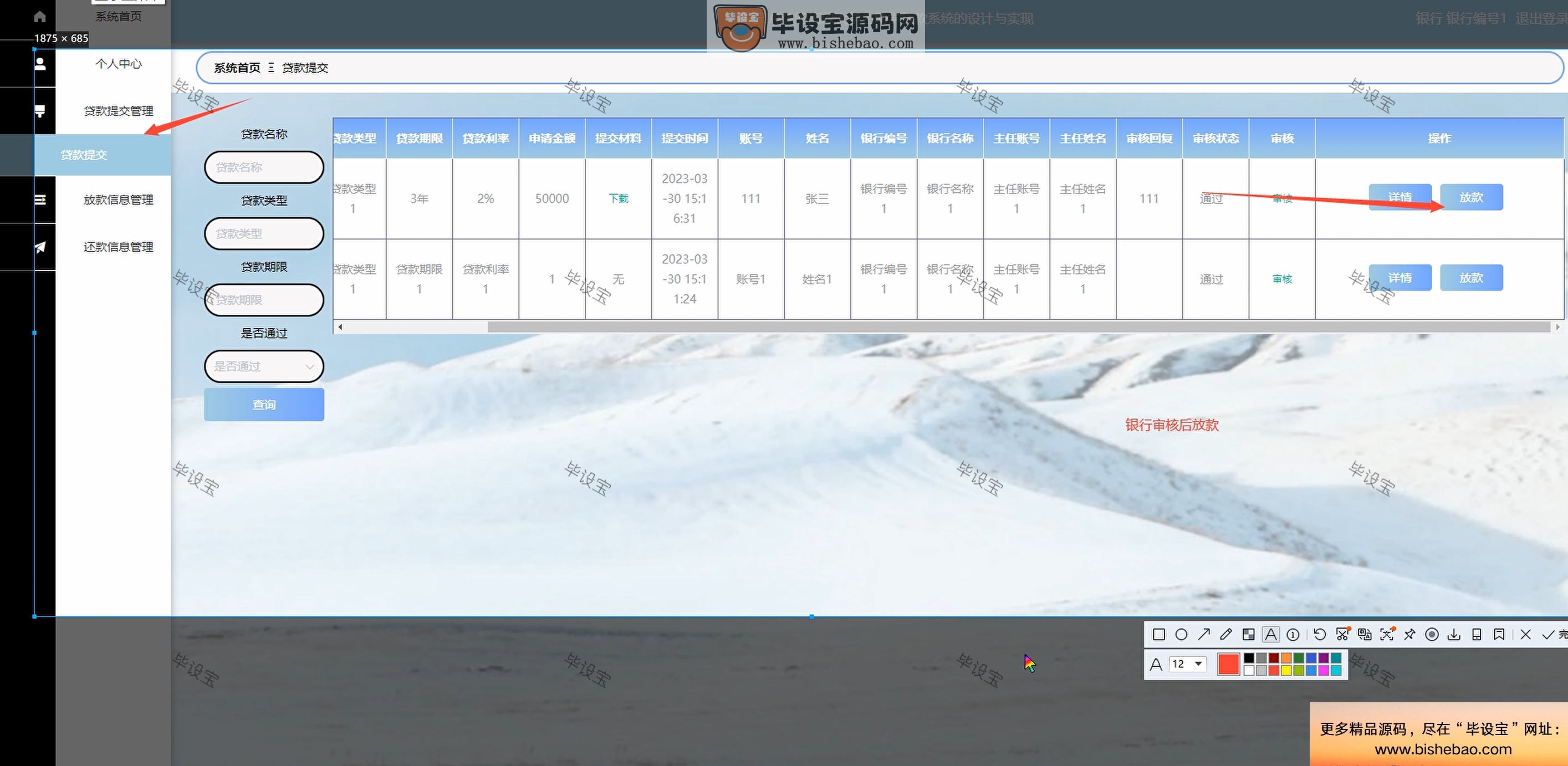Click the 审核状态 column header
The width and height of the screenshot is (1568, 766).
click(1215, 138)
